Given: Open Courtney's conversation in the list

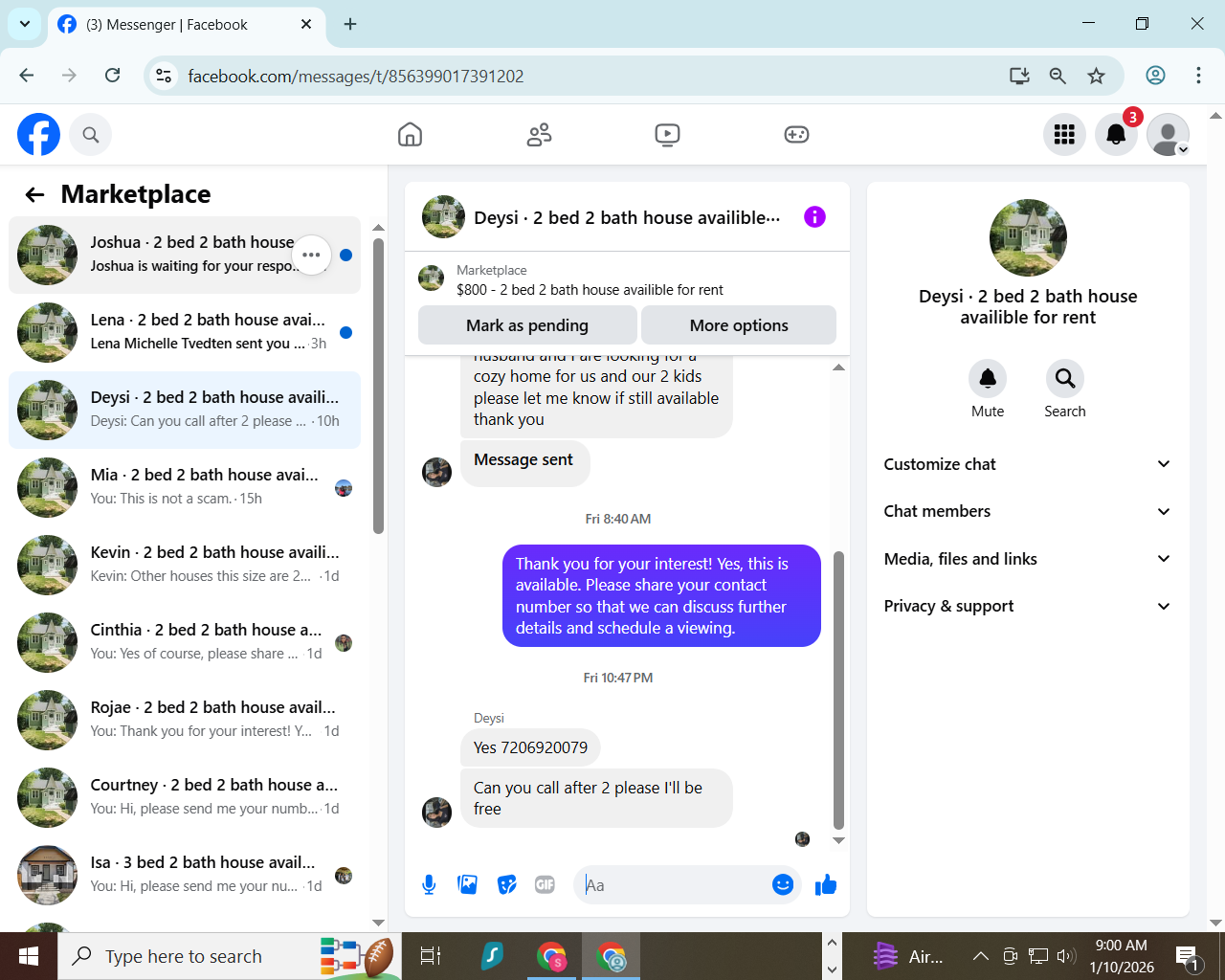Looking at the screenshot, I should click(185, 797).
